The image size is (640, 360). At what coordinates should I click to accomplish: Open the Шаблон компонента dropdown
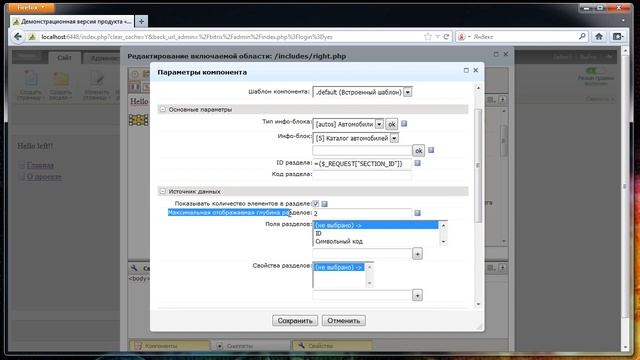tap(407, 92)
